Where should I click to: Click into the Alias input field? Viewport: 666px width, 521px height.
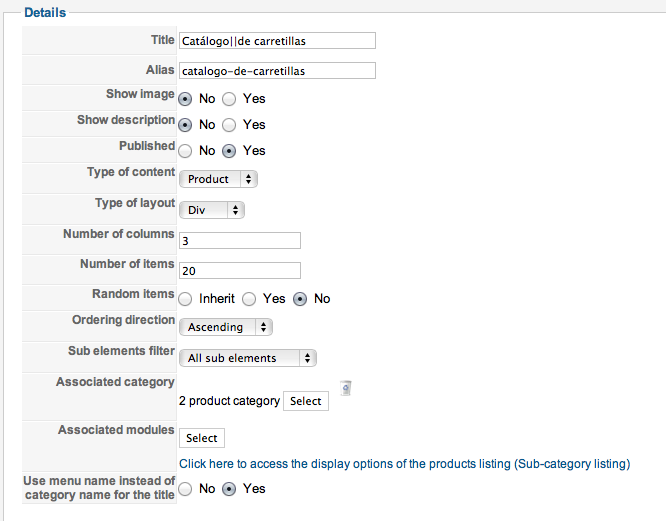click(x=277, y=71)
